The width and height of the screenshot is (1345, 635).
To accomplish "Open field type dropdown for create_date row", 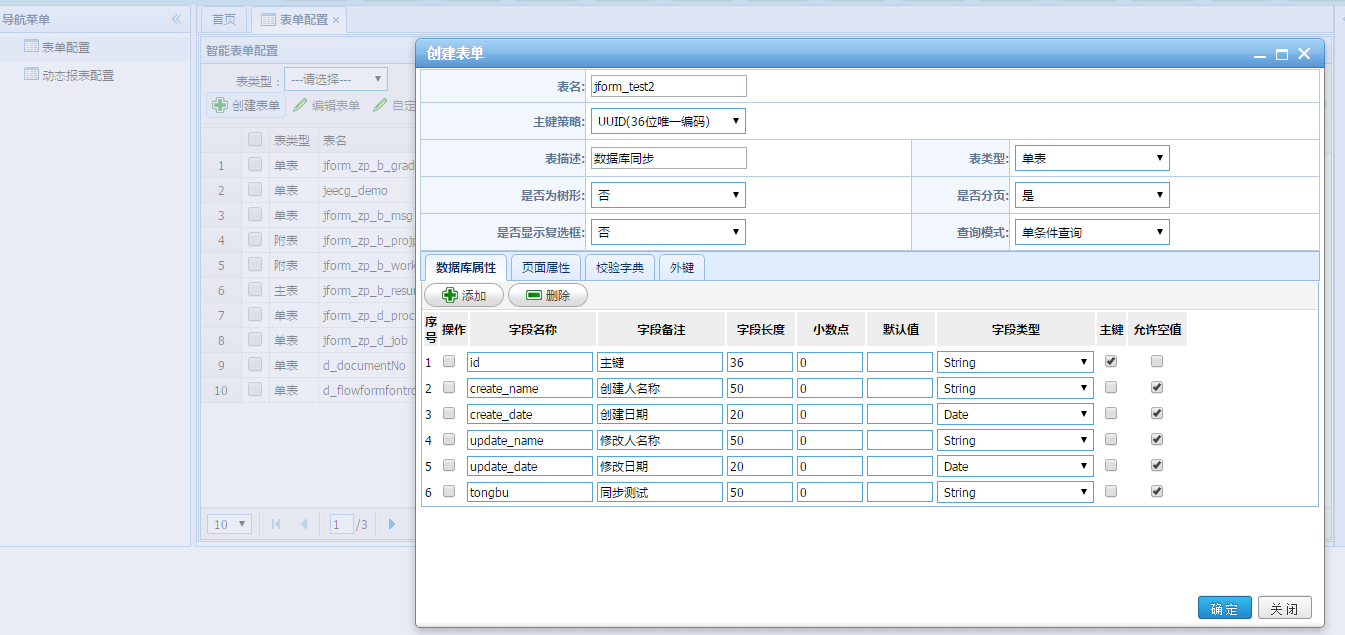I will (x=1015, y=414).
